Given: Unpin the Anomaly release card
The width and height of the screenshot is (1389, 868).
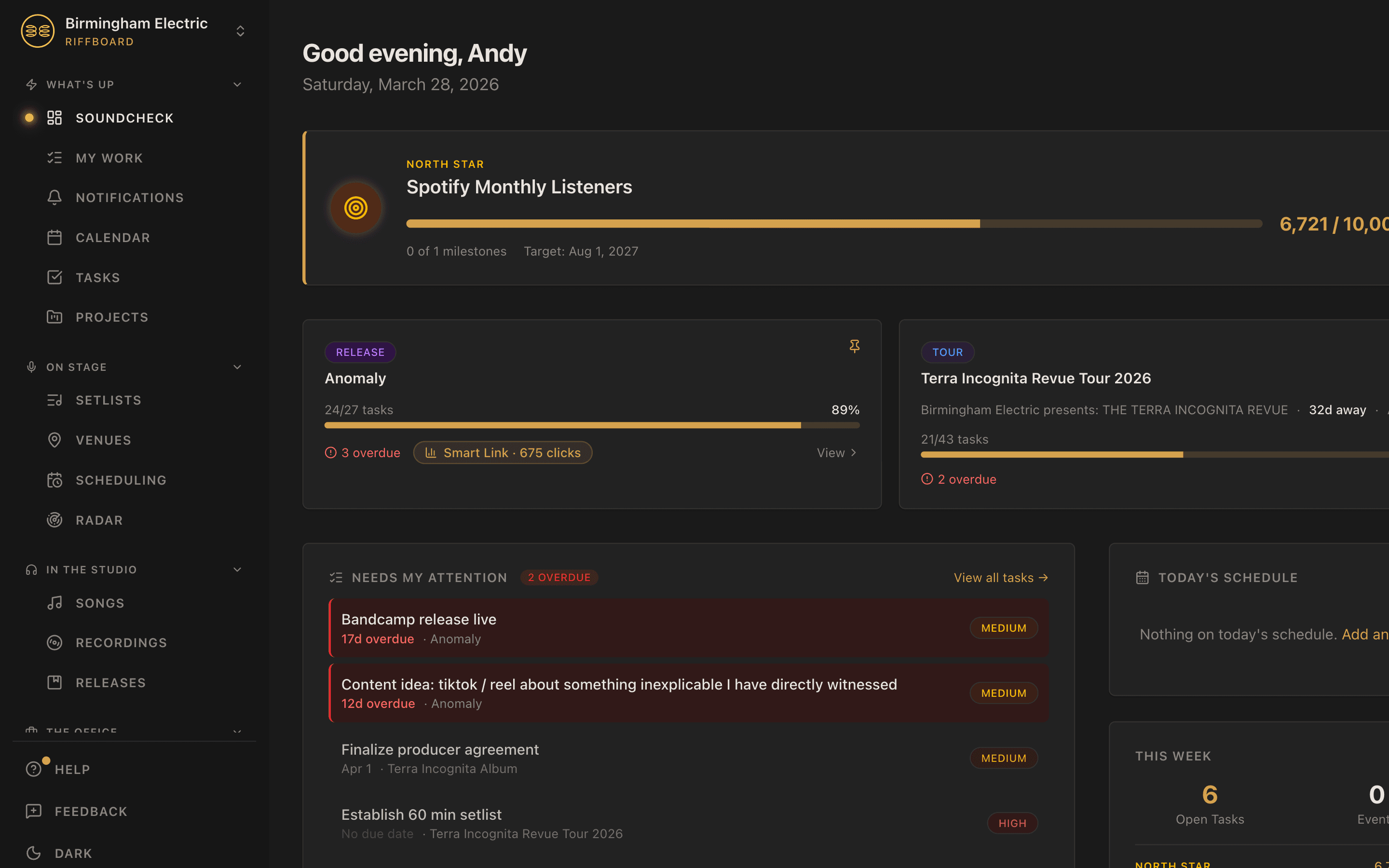Looking at the screenshot, I should pyautogui.click(x=854, y=346).
